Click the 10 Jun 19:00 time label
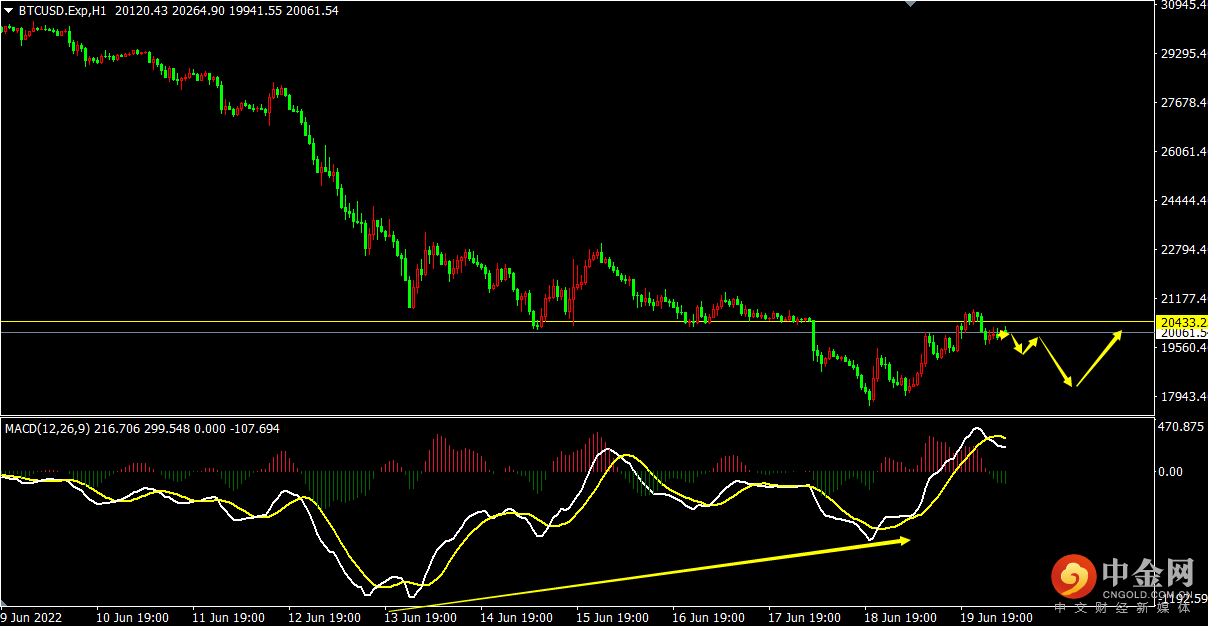Screen dimensions: 1208x626 tap(132, 618)
